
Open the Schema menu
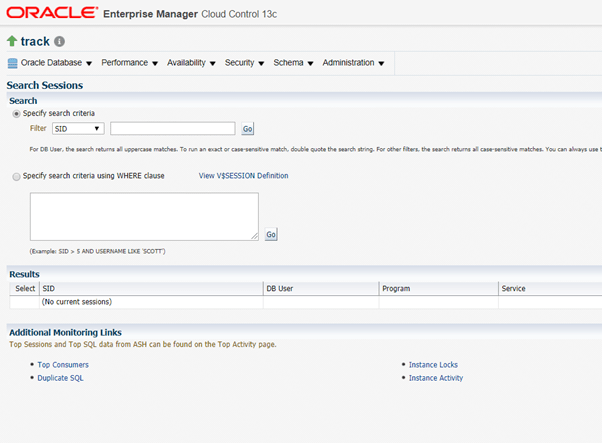coord(294,63)
